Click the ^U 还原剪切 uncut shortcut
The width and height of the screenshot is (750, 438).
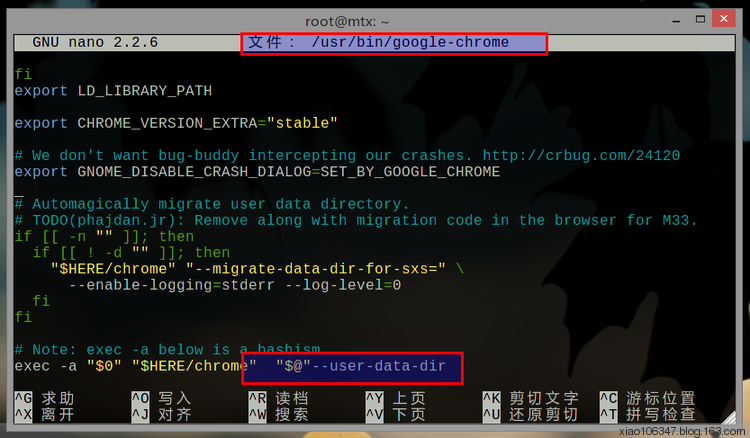point(531,414)
